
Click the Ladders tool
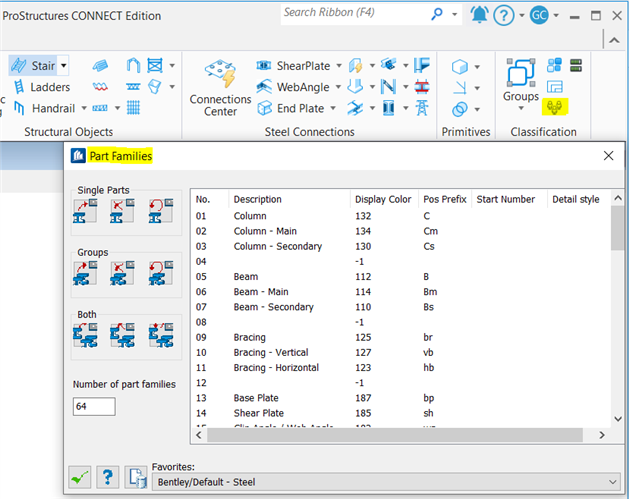(x=41, y=87)
